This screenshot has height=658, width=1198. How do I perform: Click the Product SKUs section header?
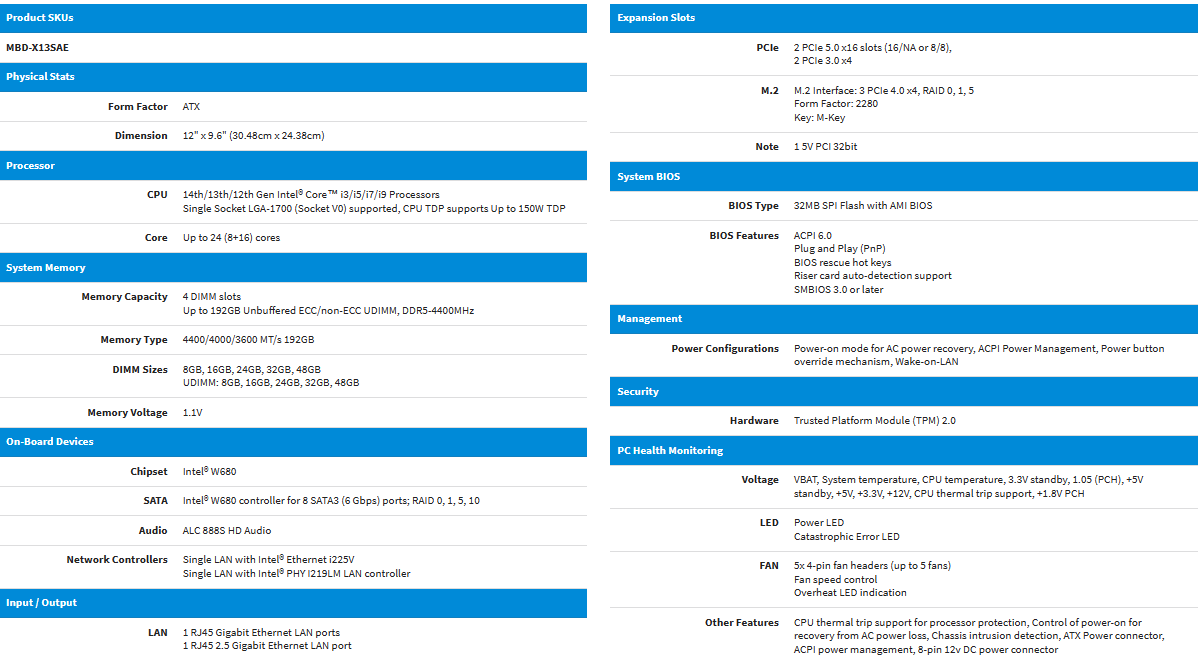[x=293, y=18]
